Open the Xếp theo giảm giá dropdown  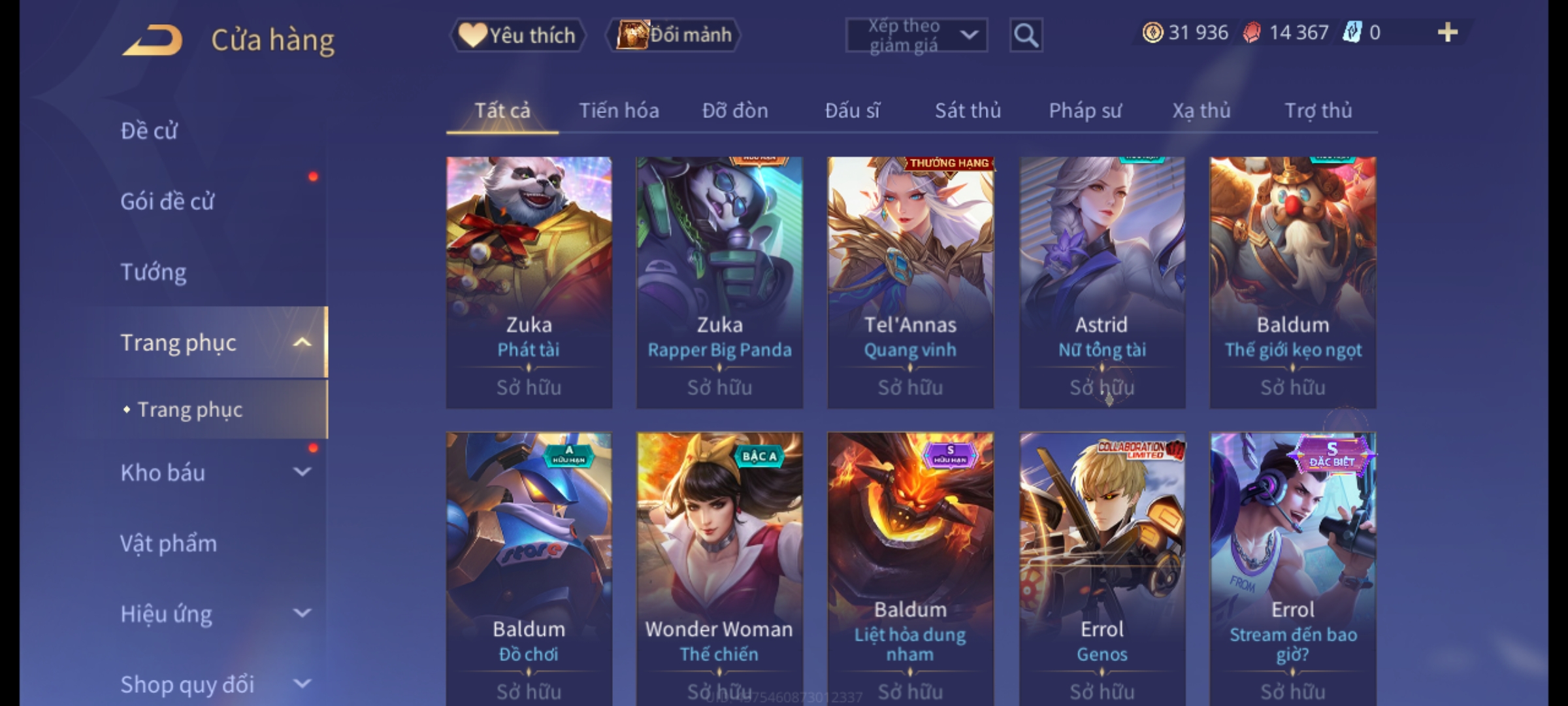tap(917, 35)
